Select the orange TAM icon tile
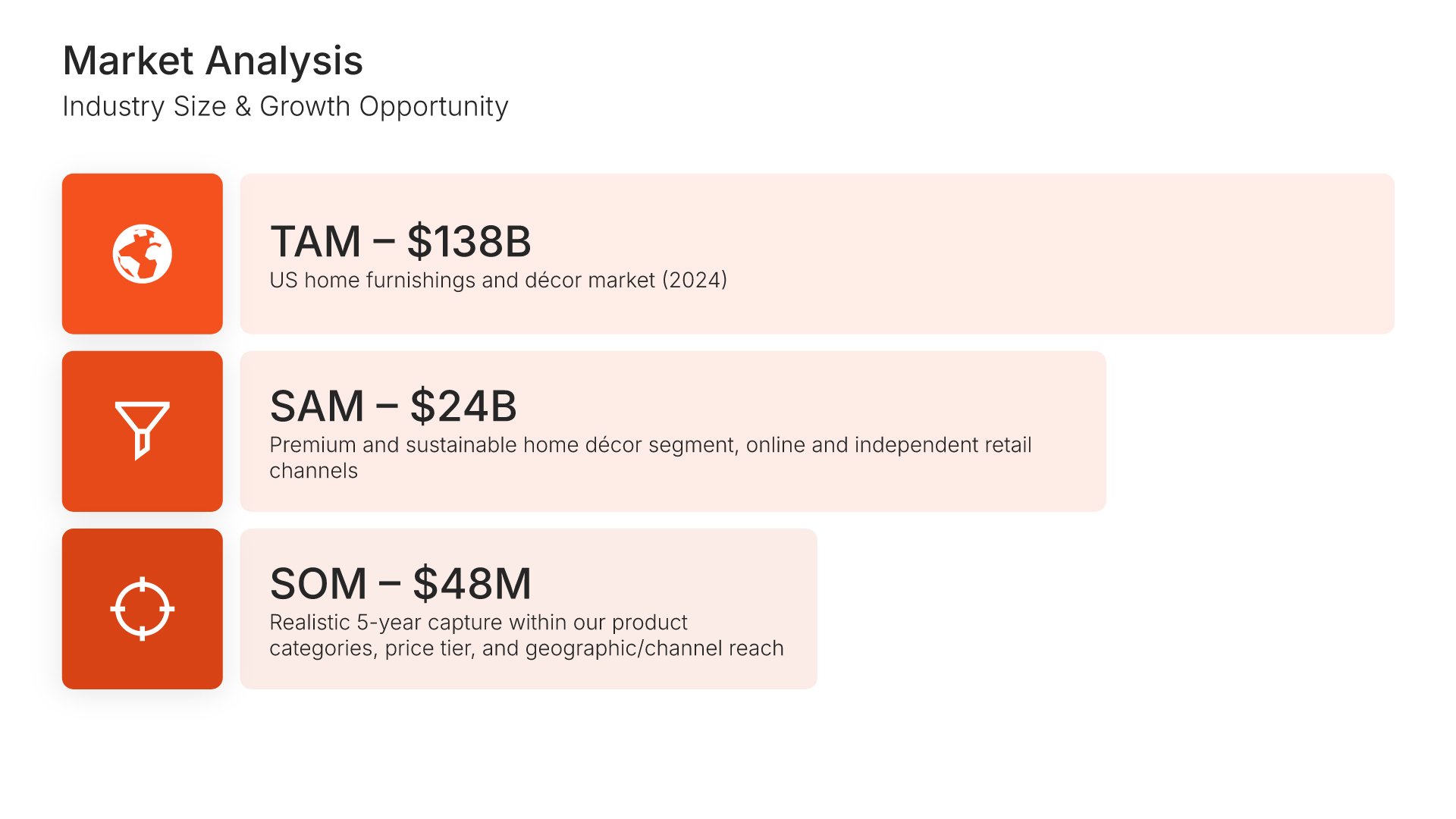1456x819 pixels. point(91,205)
